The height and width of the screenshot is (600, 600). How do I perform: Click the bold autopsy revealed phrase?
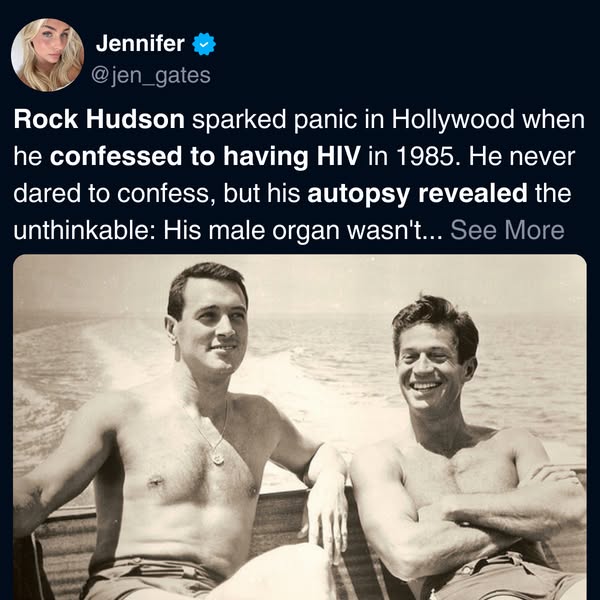(417, 193)
